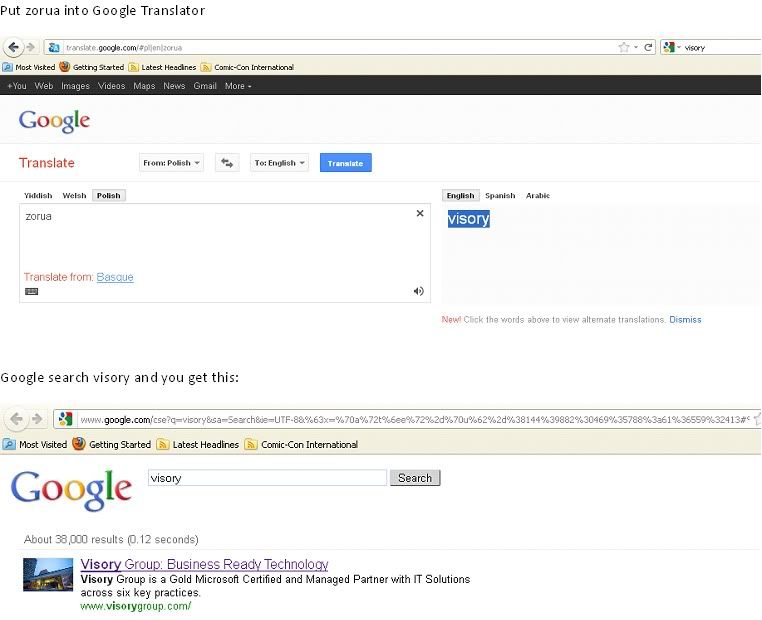
Task: Dismiss the alternate translations notice
Action: [x=685, y=320]
